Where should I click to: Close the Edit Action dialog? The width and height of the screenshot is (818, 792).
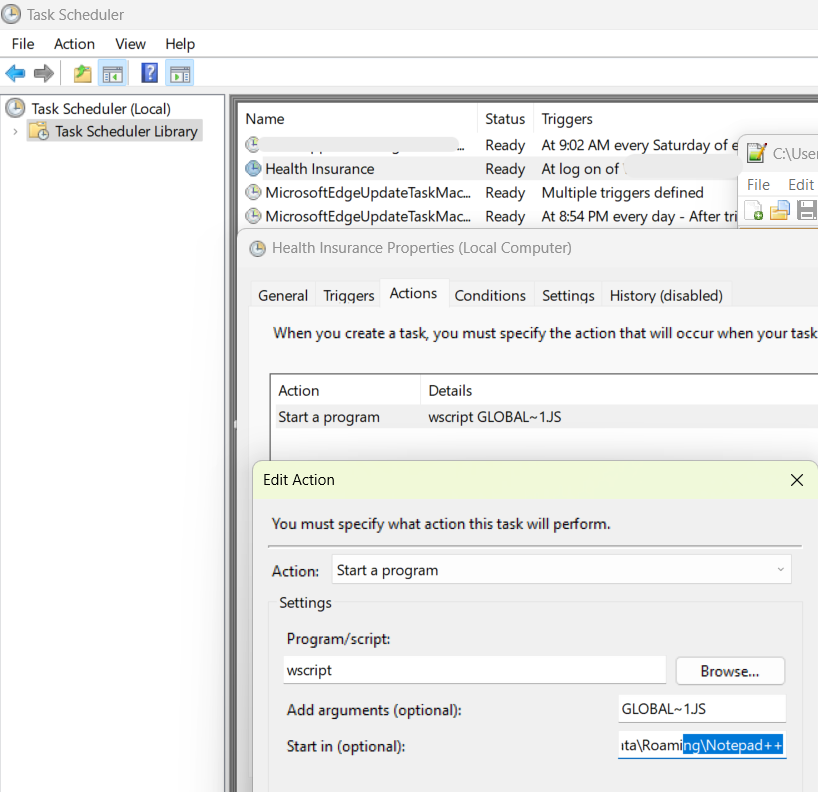[x=796, y=479]
